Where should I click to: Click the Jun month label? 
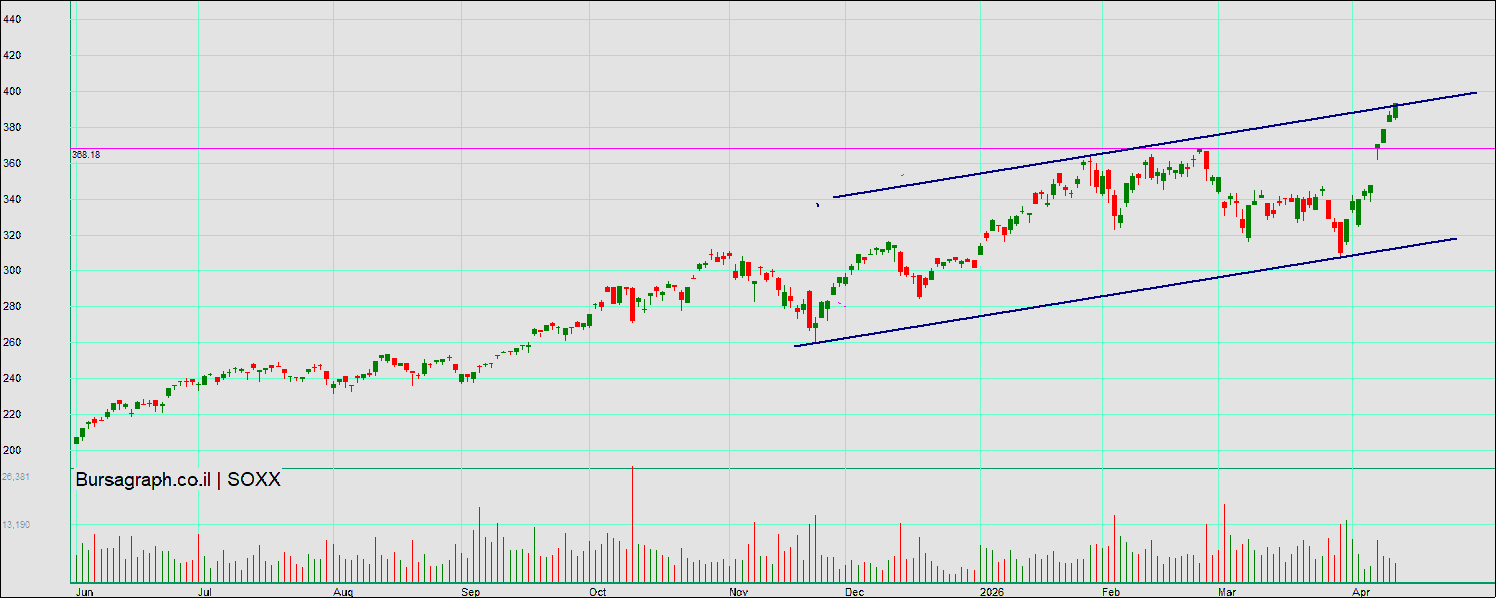click(x=85, y=591)
